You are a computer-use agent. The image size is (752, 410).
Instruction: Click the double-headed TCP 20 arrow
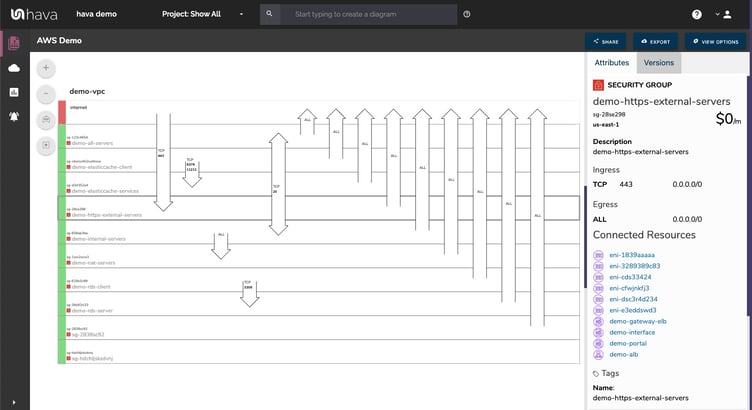pos(278,184)
